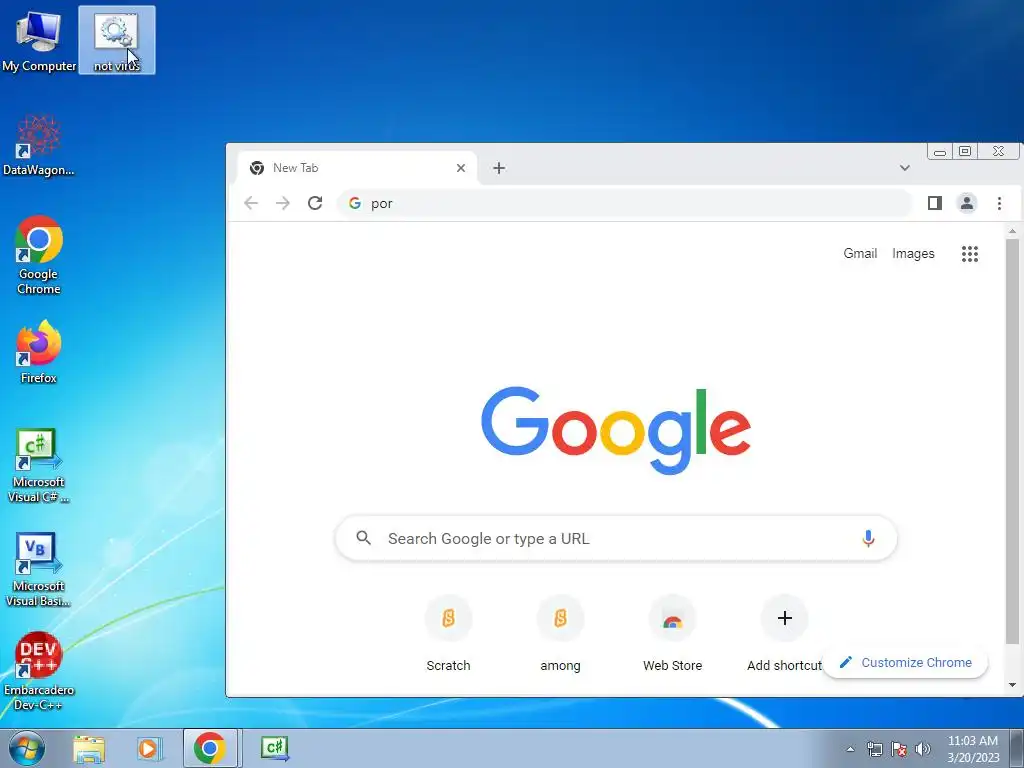Select the Google Chrome desktop shortcut
Screen dimensions: 1024x768
[x=39, y=255]
